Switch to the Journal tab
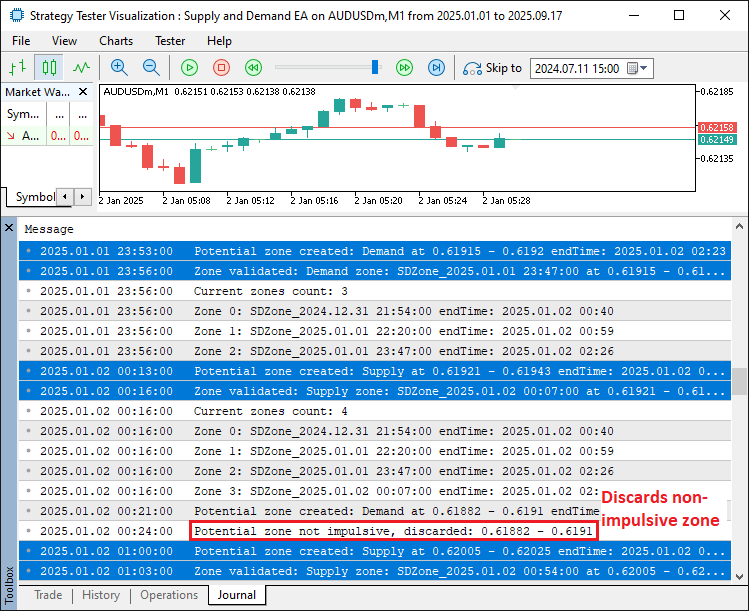 237,595
